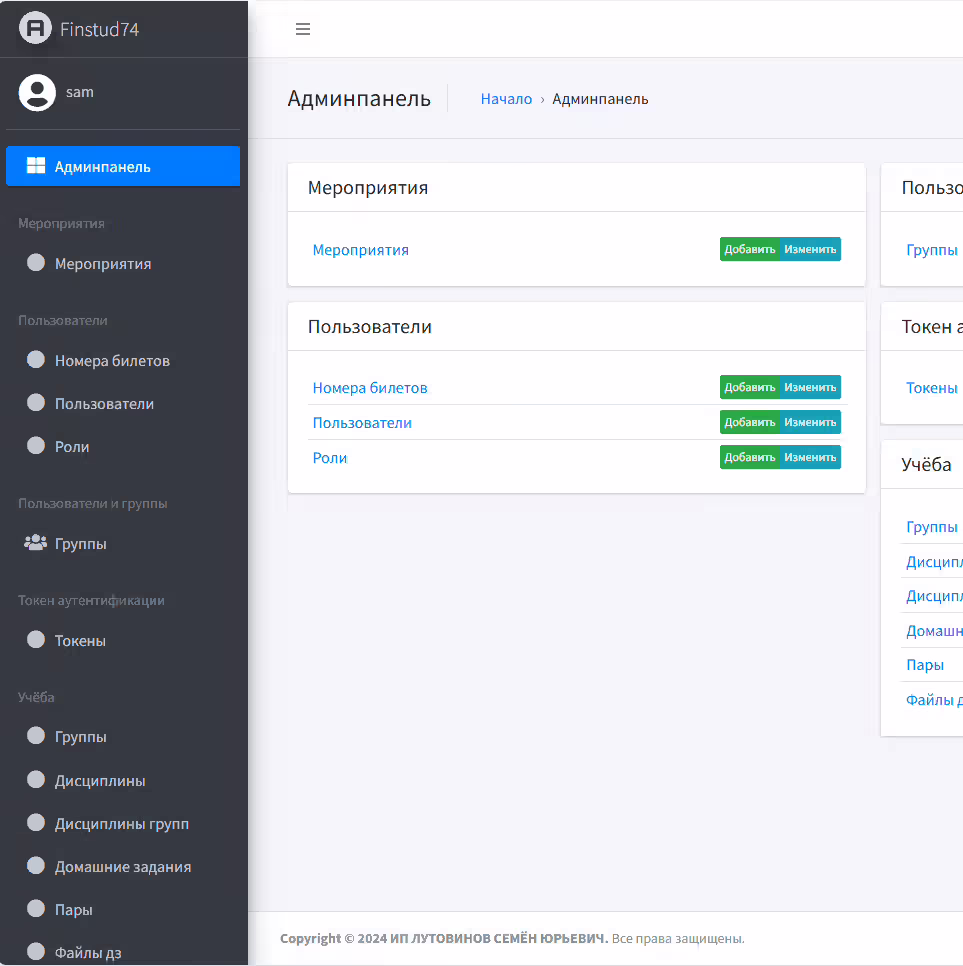The height and width of the screenshot is (966, 963).
Task: Open Домашние задания sidebar item
Action: [x=123, y=867]
